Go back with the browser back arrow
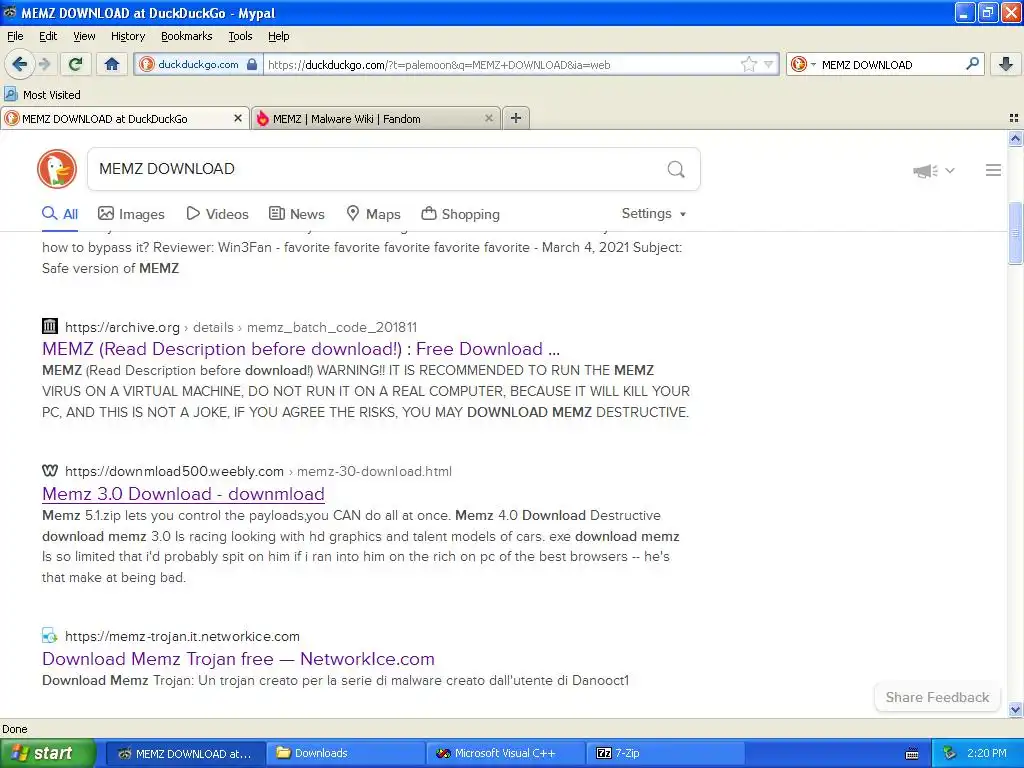Screen dimensions: 1024x768 coord(19,64)
